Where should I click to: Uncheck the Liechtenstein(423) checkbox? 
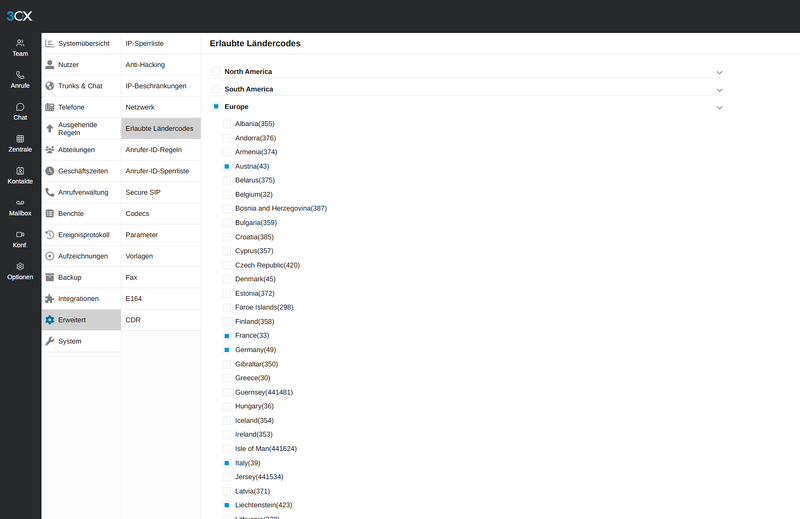(227, 505)
